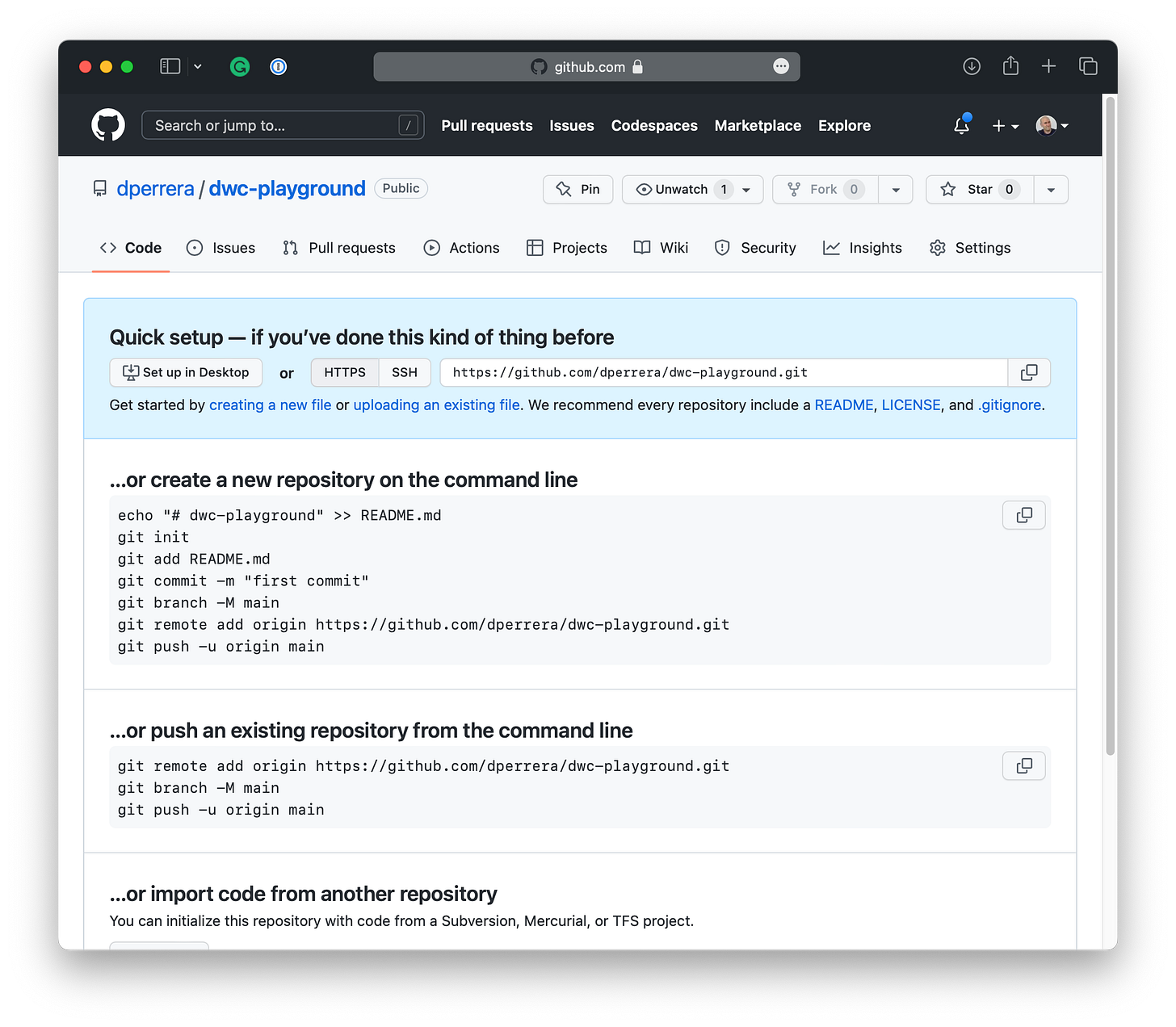Click the github.com address bar

586,66
